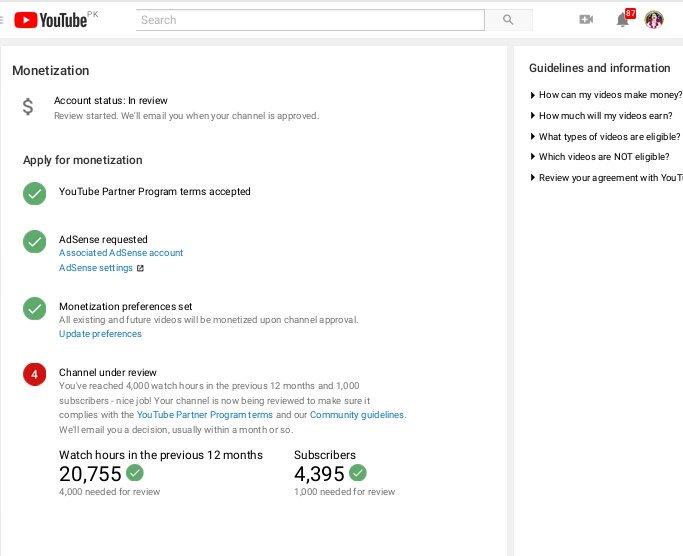Open the AdSense settings link
This screenshot has height=556, width=683.
click(96, 268)
